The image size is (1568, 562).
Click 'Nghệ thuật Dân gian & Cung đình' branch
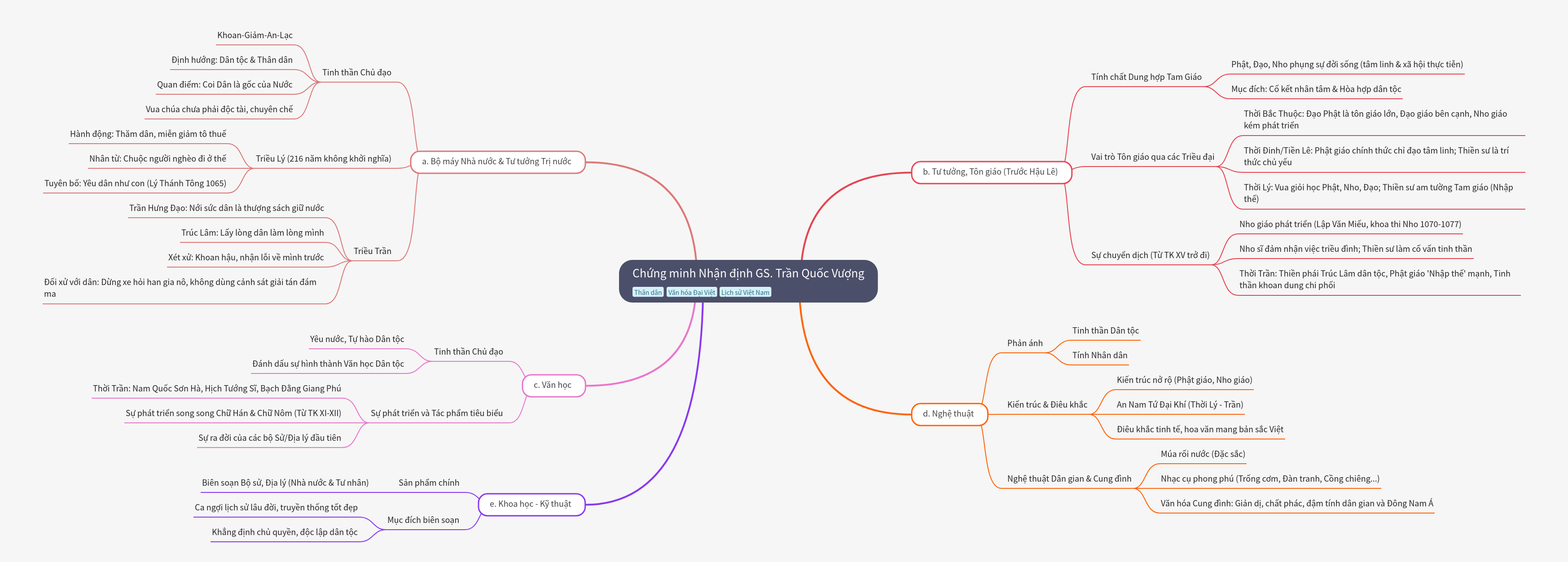(1068, 479)
